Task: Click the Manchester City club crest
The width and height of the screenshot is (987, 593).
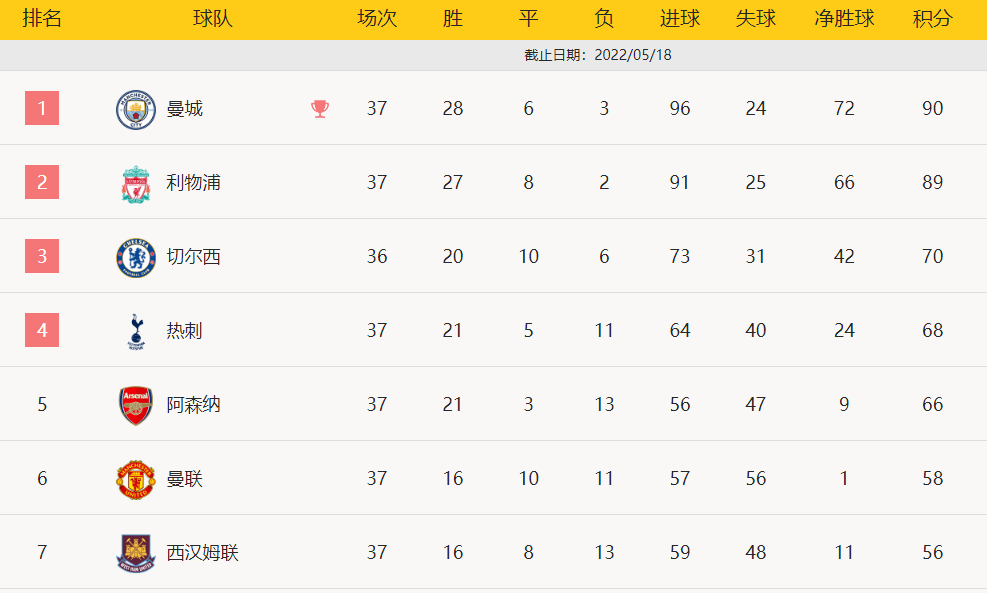Action: [136, 110]
